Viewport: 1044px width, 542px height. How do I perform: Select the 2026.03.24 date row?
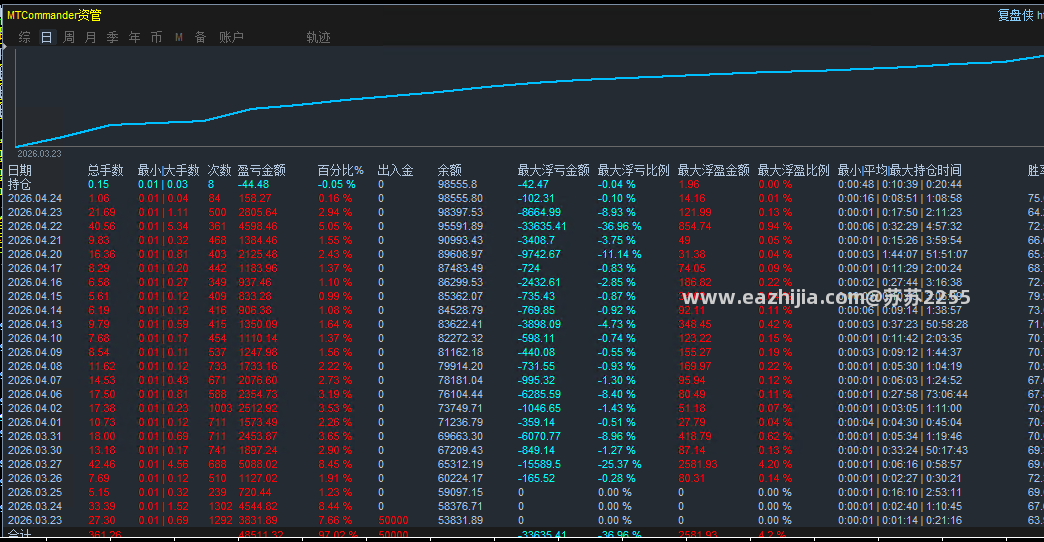pyautogui.click(x=35, y=506)
